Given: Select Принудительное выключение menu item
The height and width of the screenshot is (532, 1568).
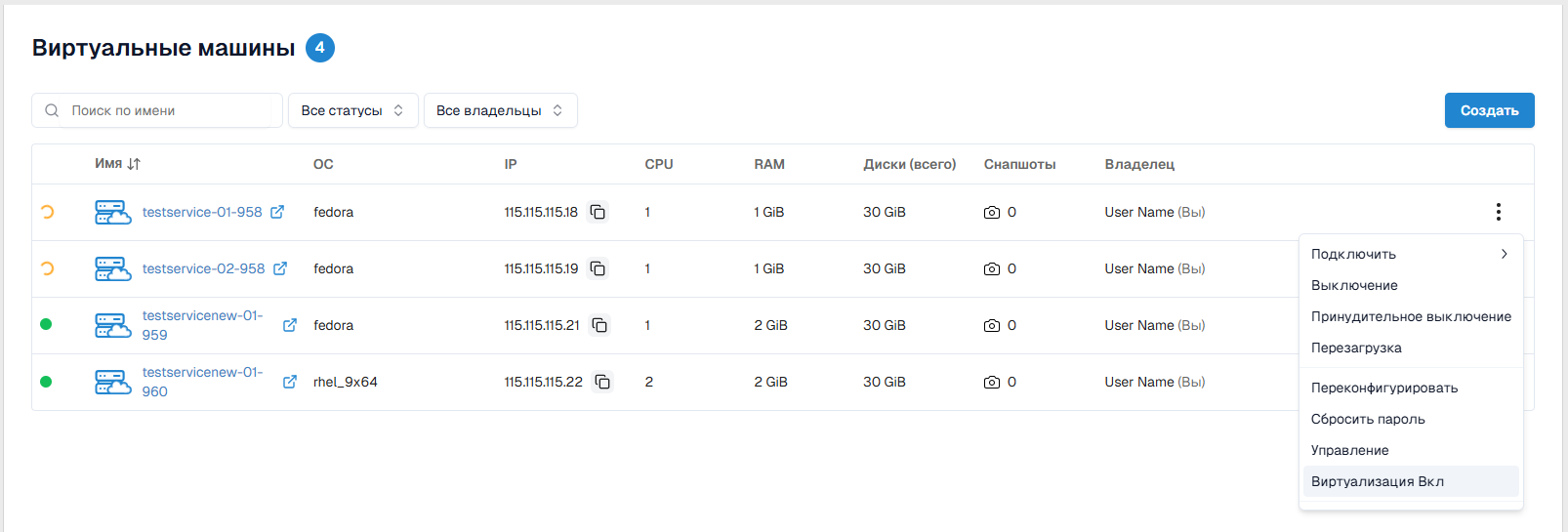Looking at the screenshot, I should pyautogui.click(x=1410, y=316).
